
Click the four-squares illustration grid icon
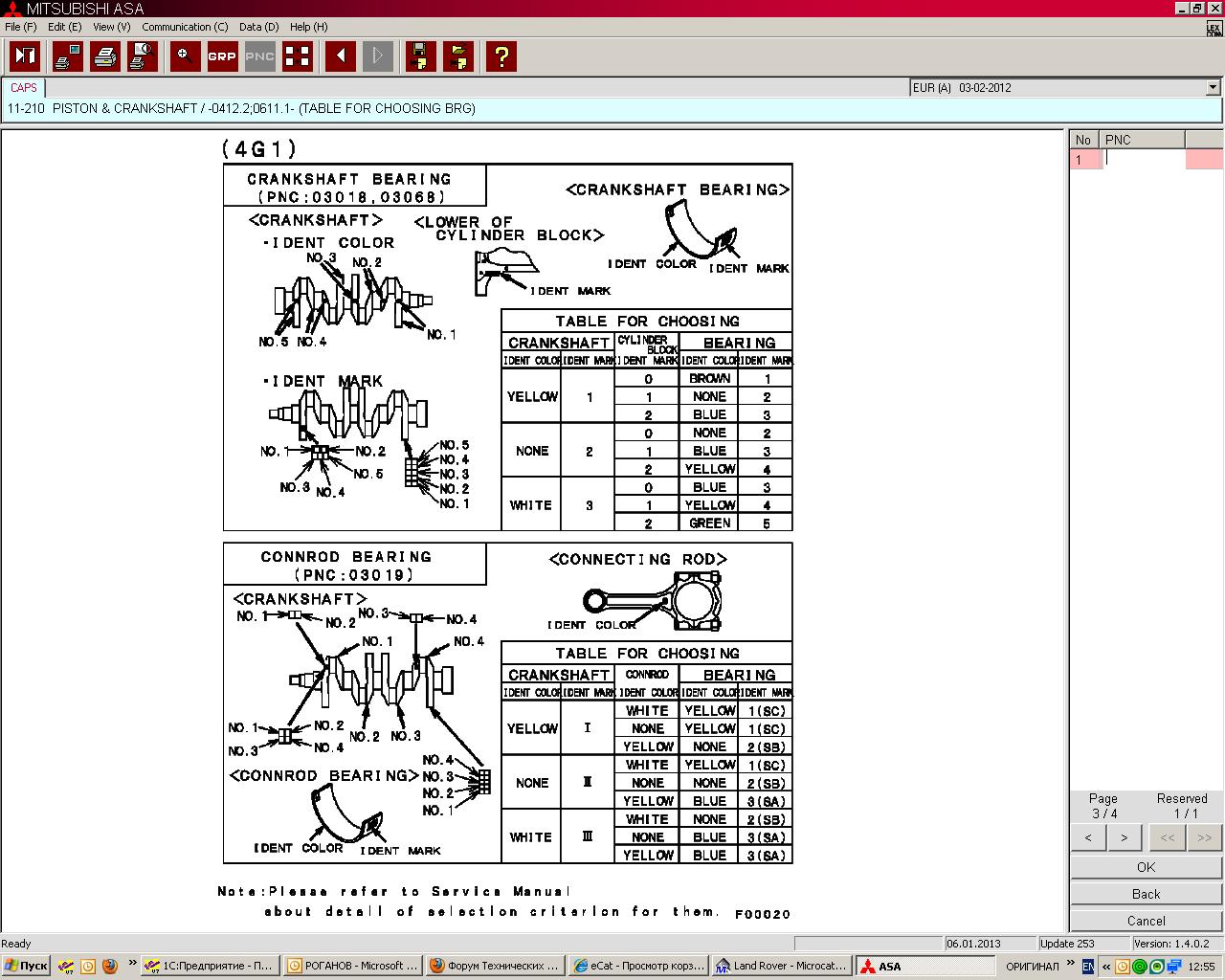tap(298, 56)
